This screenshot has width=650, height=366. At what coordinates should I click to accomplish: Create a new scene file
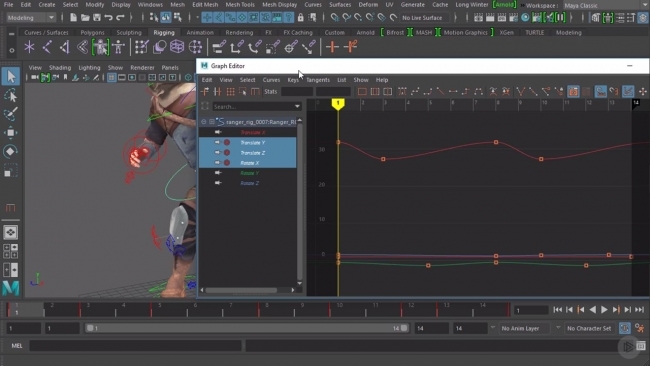click(73, 17)
